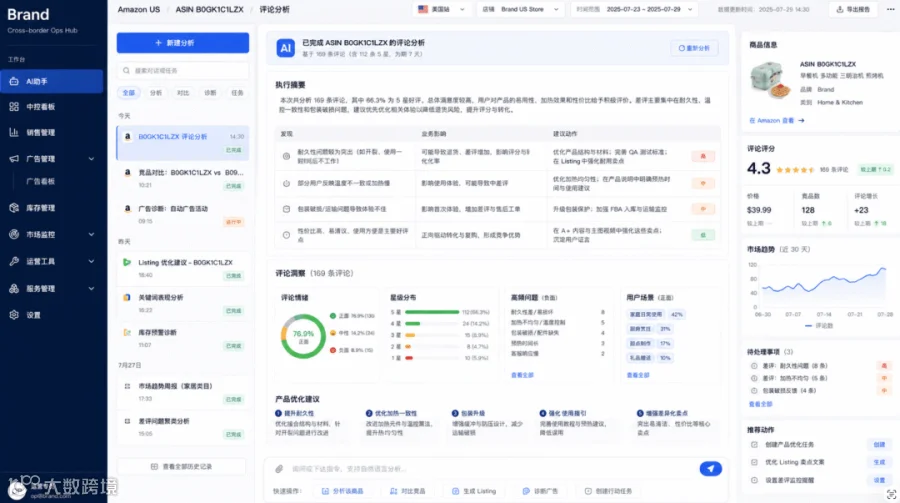Toggle the 差评: 耐久性问题 pending item

click(x=754, y=366)
